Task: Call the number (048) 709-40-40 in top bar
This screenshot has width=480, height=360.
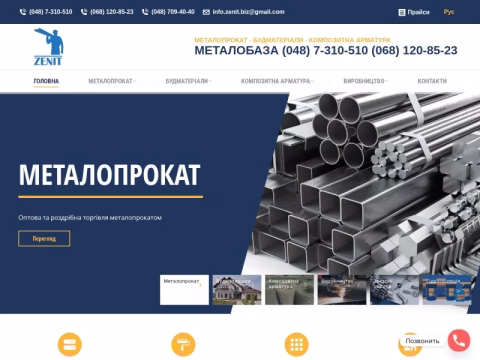Action: [x=173, y=12]
